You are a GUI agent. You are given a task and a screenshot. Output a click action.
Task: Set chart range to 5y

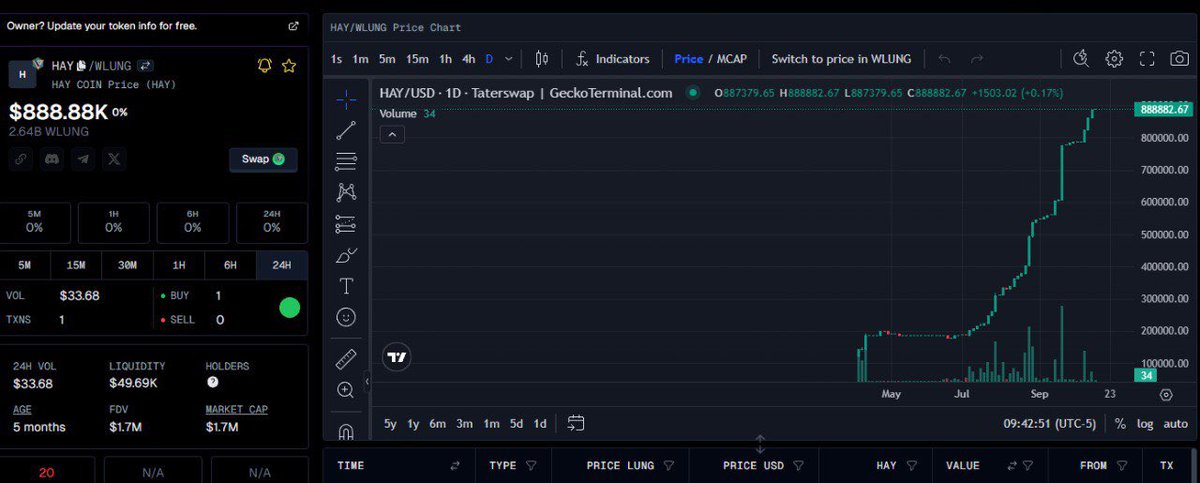[390, 424]
